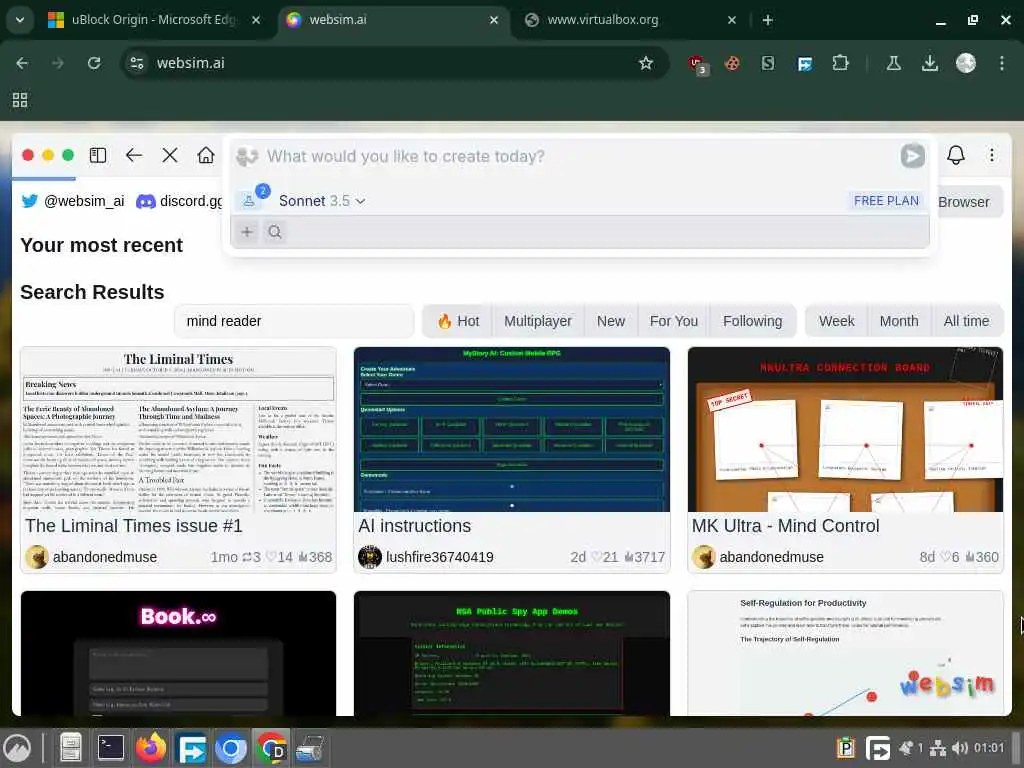Open websim three-dot options menu
This screenshot has width=1024, height=768.
pyautogui.click(x=991, y=155)
